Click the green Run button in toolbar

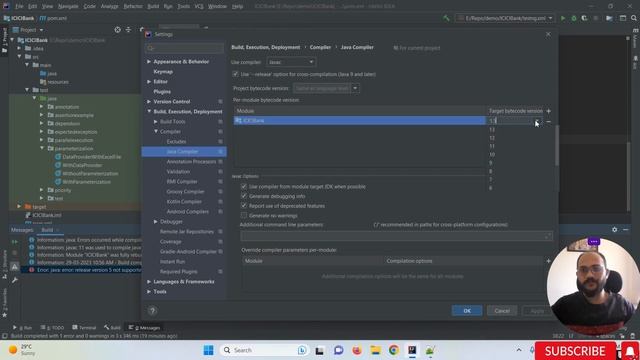pyautogui.click(x=563, y=18)
